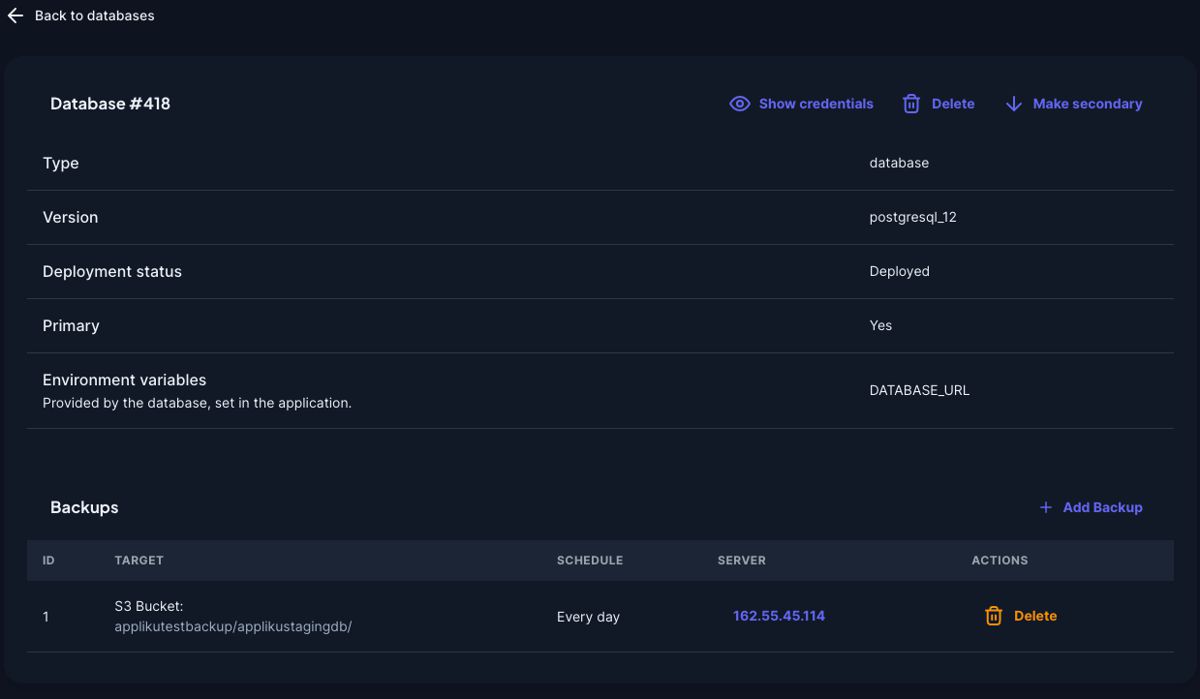1200x699 pixels.
Task: Click the down arrow icon on Make secondary
Action: pyautogui.click(x=1013, y=103)
